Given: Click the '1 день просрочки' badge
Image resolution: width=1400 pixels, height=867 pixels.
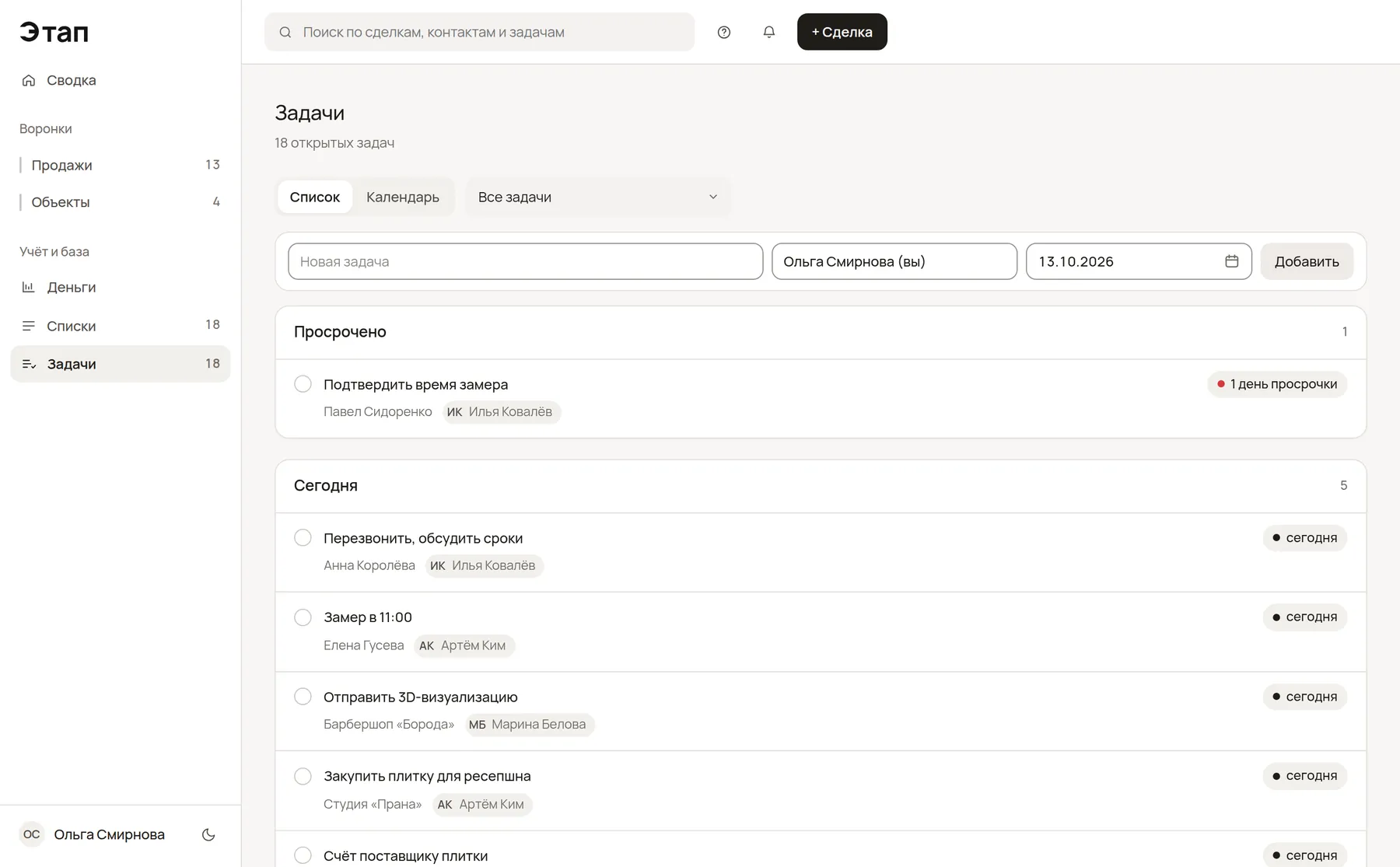Looking at the screenshot, I should [1277, 384].
